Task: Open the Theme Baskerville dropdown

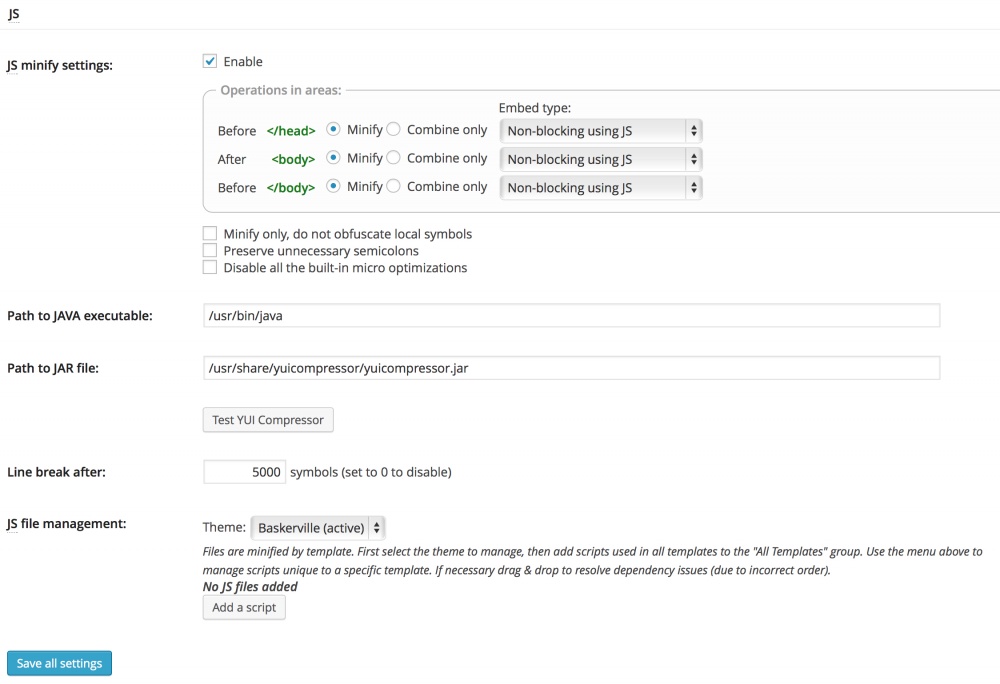Action: [x=318, y=528]
